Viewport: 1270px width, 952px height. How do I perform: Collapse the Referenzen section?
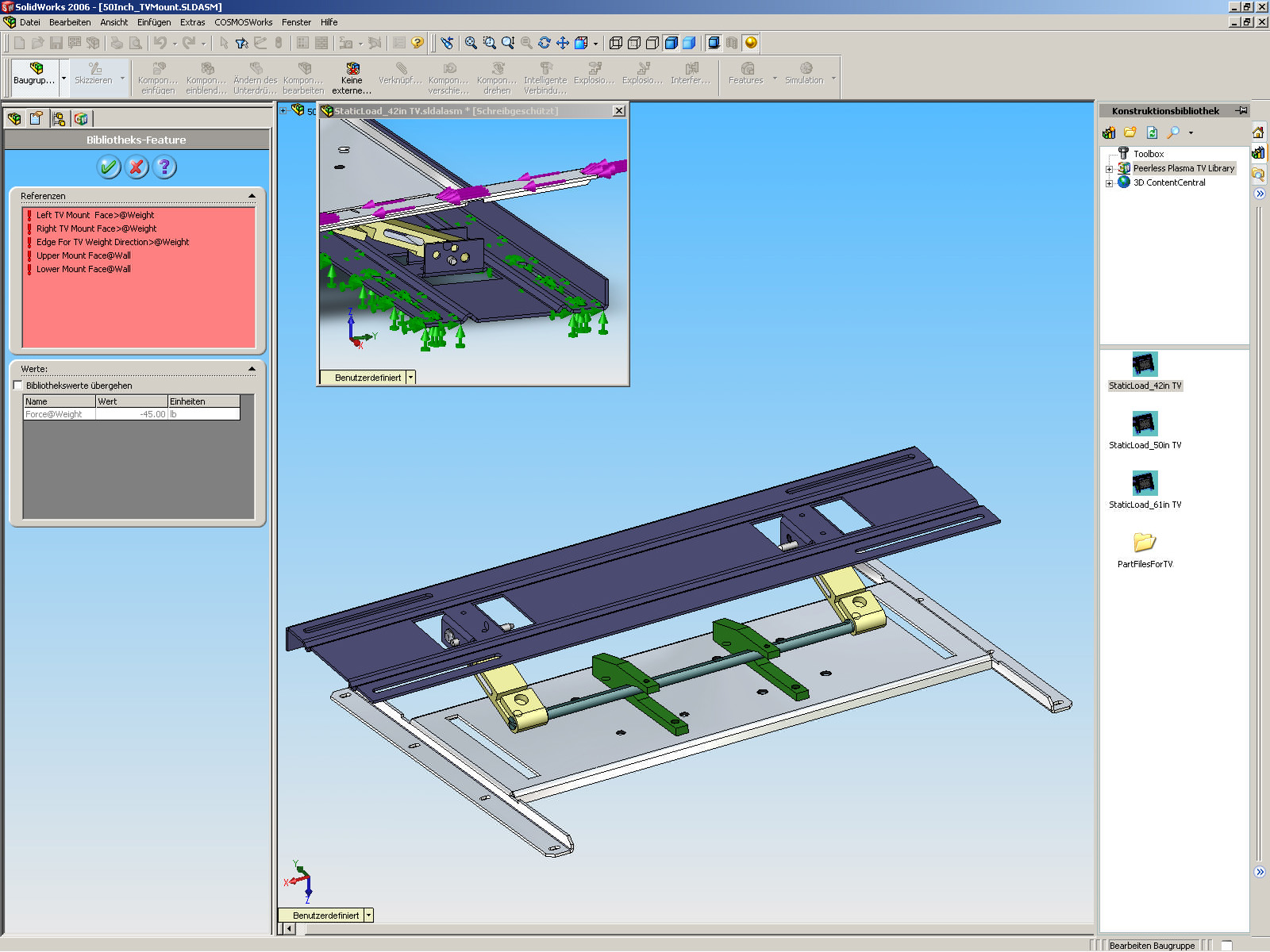(x=252, y=195)
